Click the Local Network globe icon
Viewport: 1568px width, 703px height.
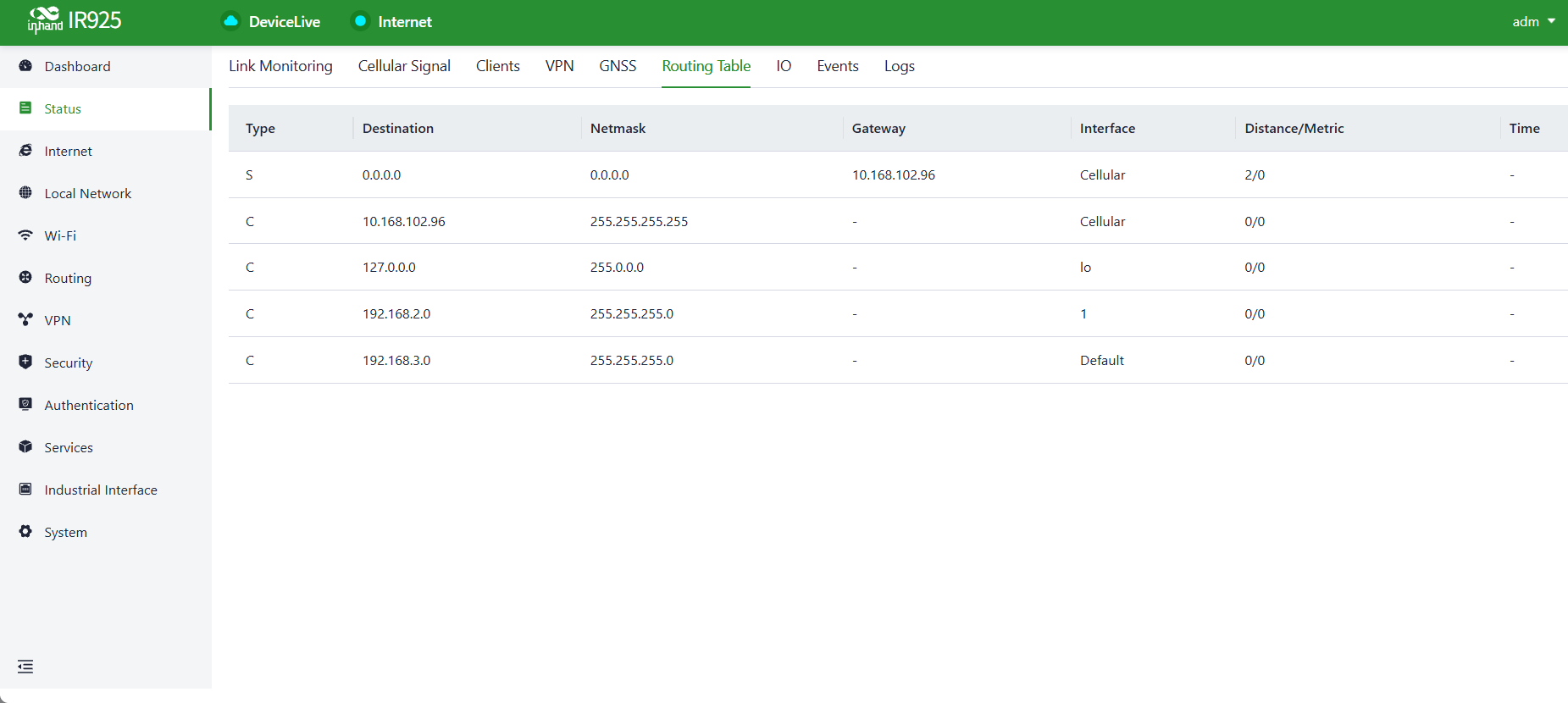coord(25,193)
